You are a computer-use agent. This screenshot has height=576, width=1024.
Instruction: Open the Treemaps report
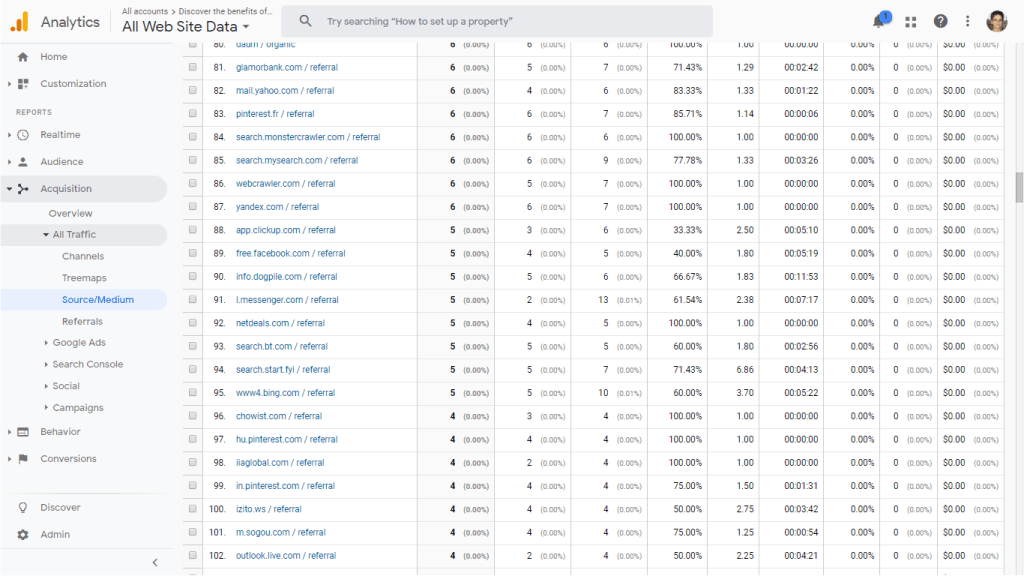84,278
